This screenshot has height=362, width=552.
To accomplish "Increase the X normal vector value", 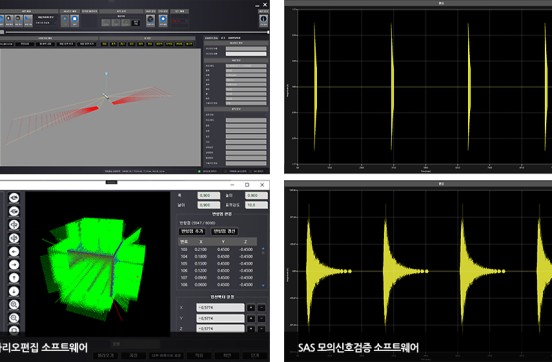I will click(251, 308).
